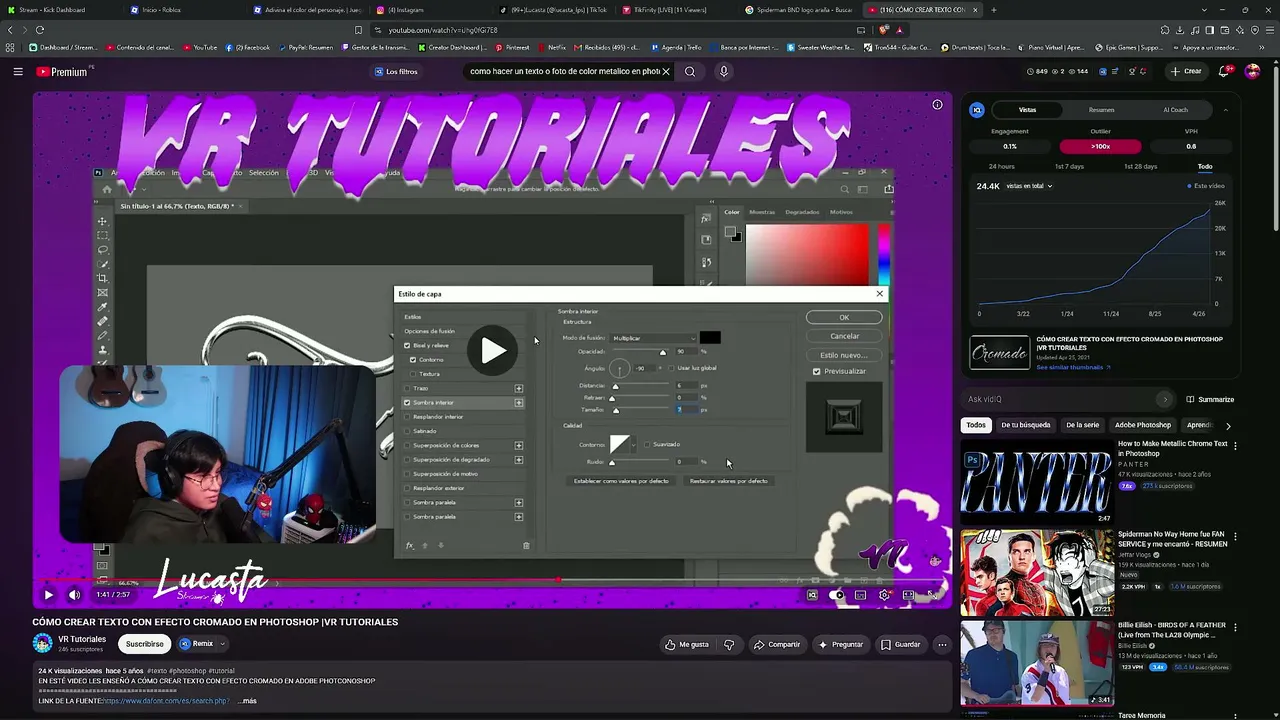Open the AI Coach tab
The width and height of the screenshot is (1280, 720).
pyautogui.click(x=1175, y=110)
